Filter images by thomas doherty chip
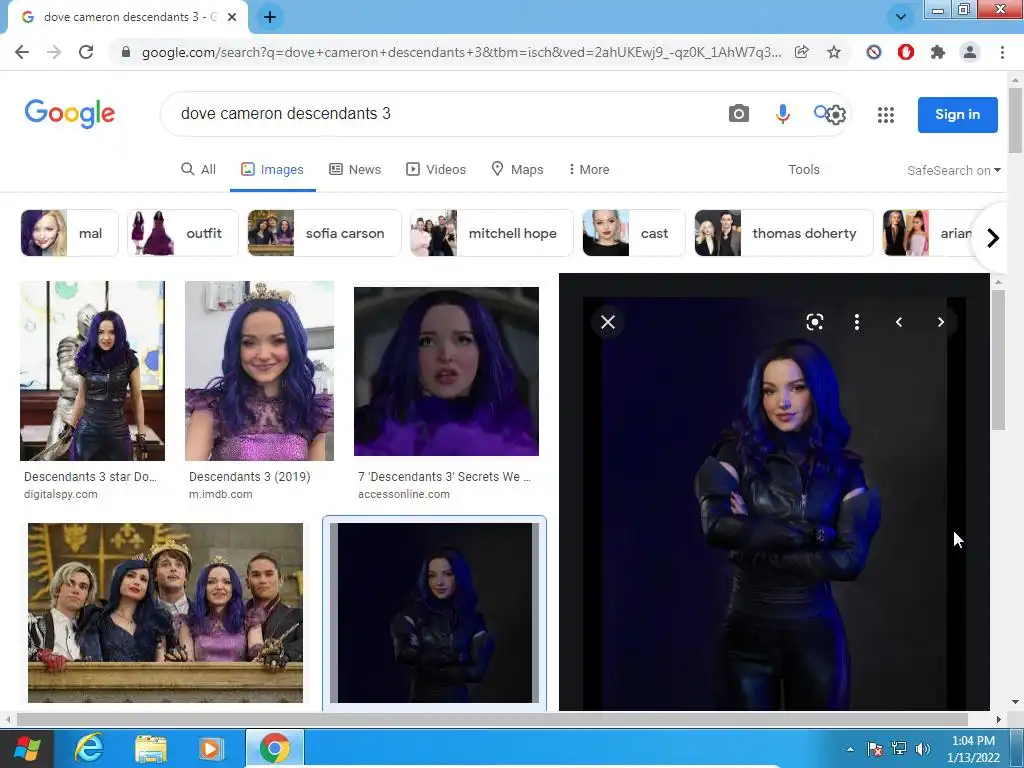The height and width of the screenshot is (768, 1024). 784,233
